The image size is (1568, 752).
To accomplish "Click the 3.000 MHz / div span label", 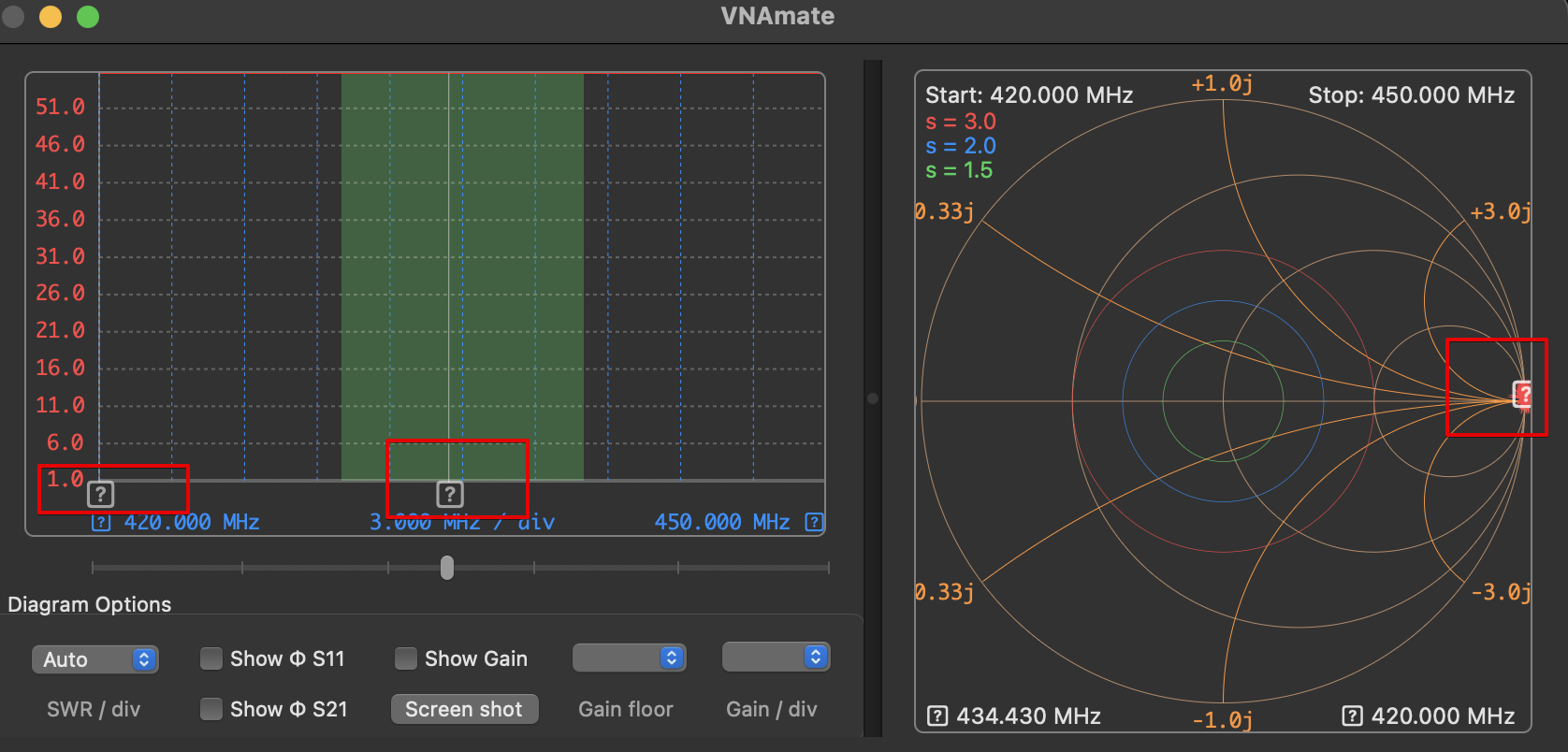I will tap(461, 522).
